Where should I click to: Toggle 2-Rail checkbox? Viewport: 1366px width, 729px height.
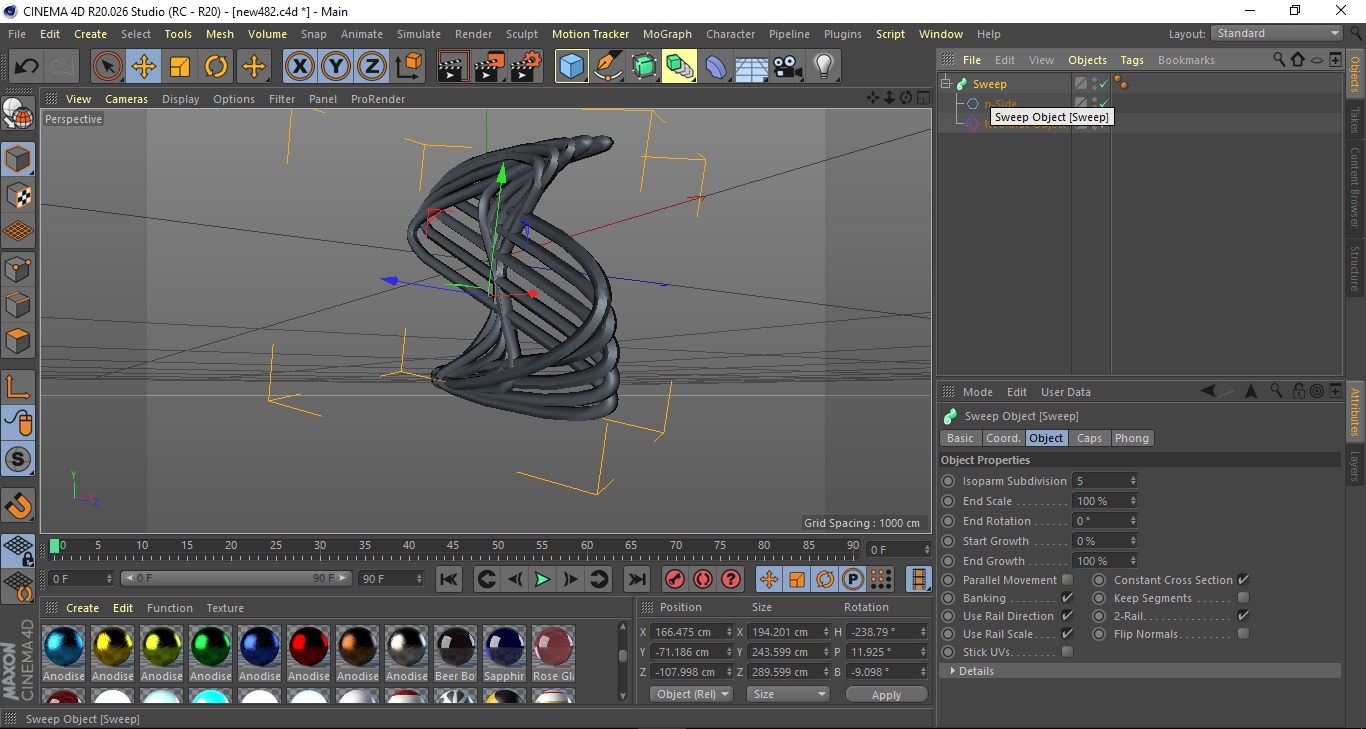(x=1243, y=616)
